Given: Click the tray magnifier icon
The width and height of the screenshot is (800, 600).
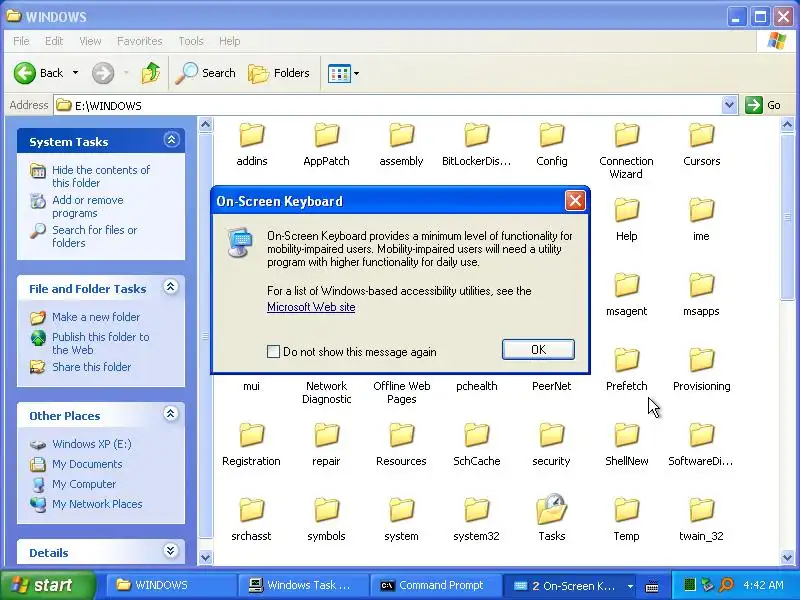Looking at the screenshot, I should pos(726,585).
